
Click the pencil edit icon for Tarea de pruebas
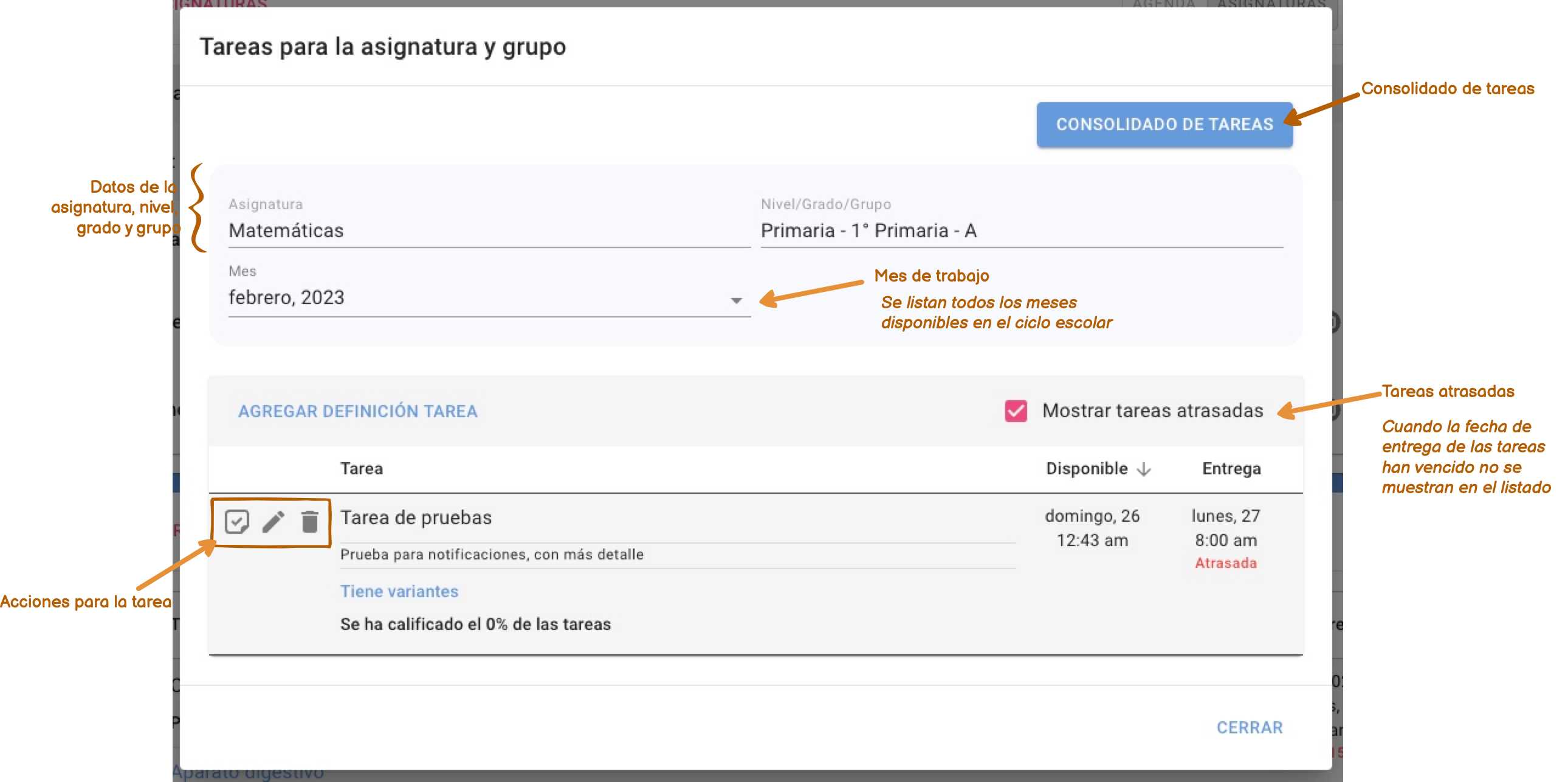coord(273,521)
